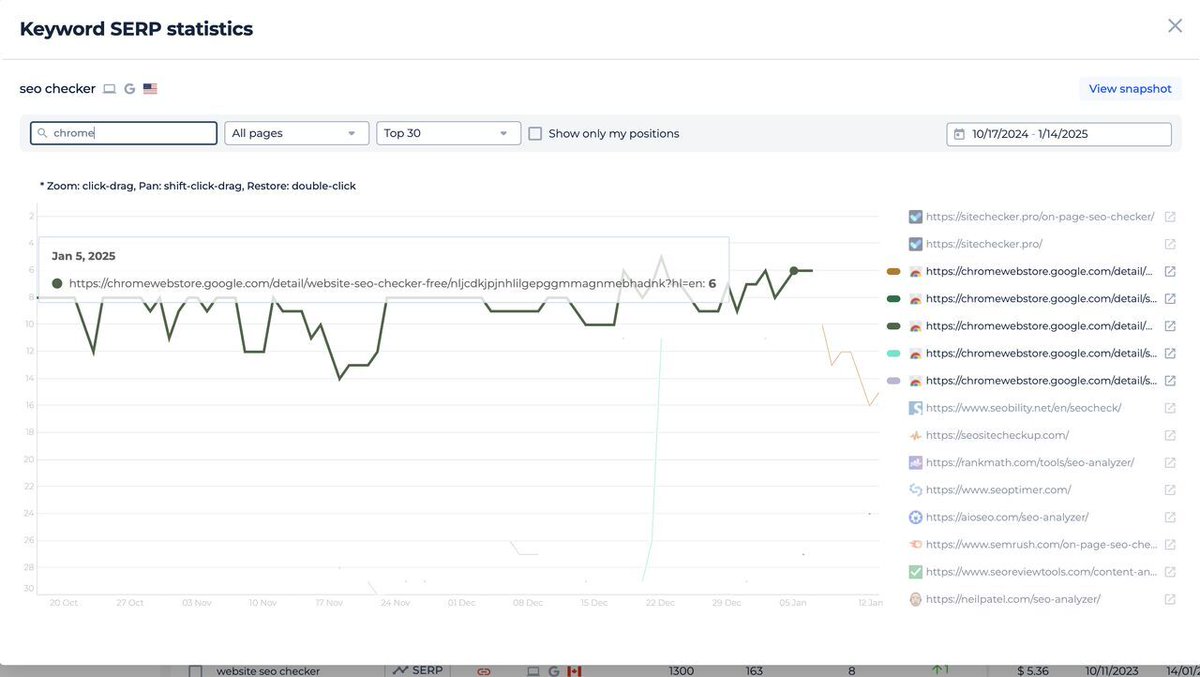
Task: Click the Google icon beside seo checker
Action: [x=130, y=89]
